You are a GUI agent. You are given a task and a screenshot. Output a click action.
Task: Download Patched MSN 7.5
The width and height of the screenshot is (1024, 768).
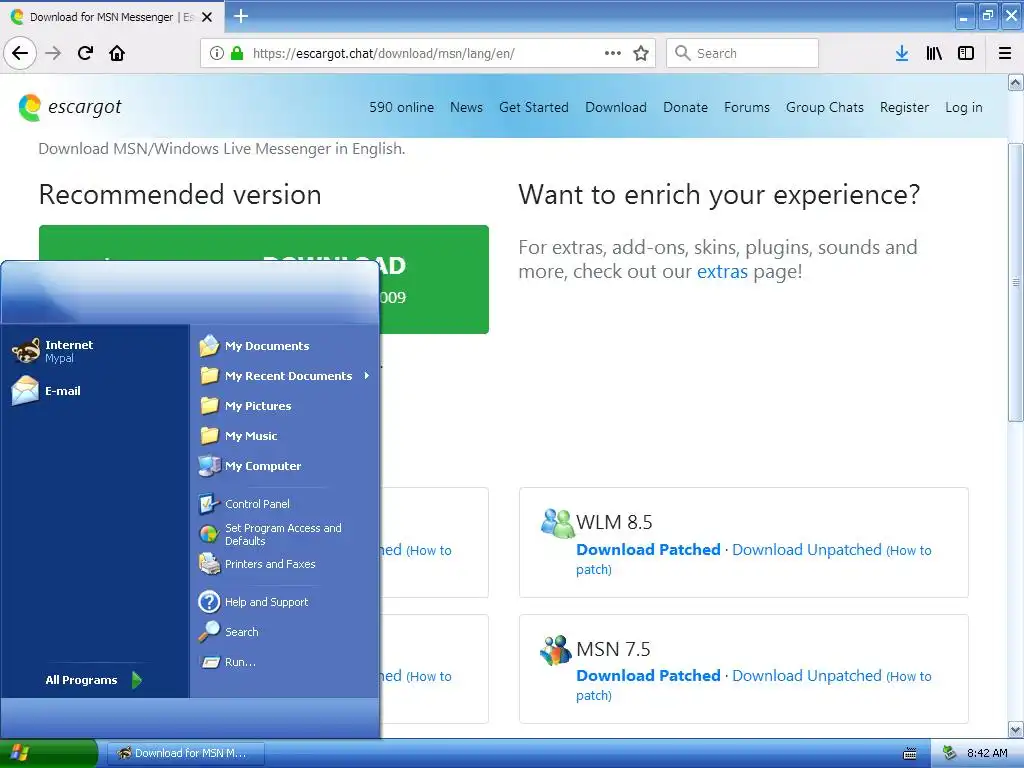tap(648, 675)
